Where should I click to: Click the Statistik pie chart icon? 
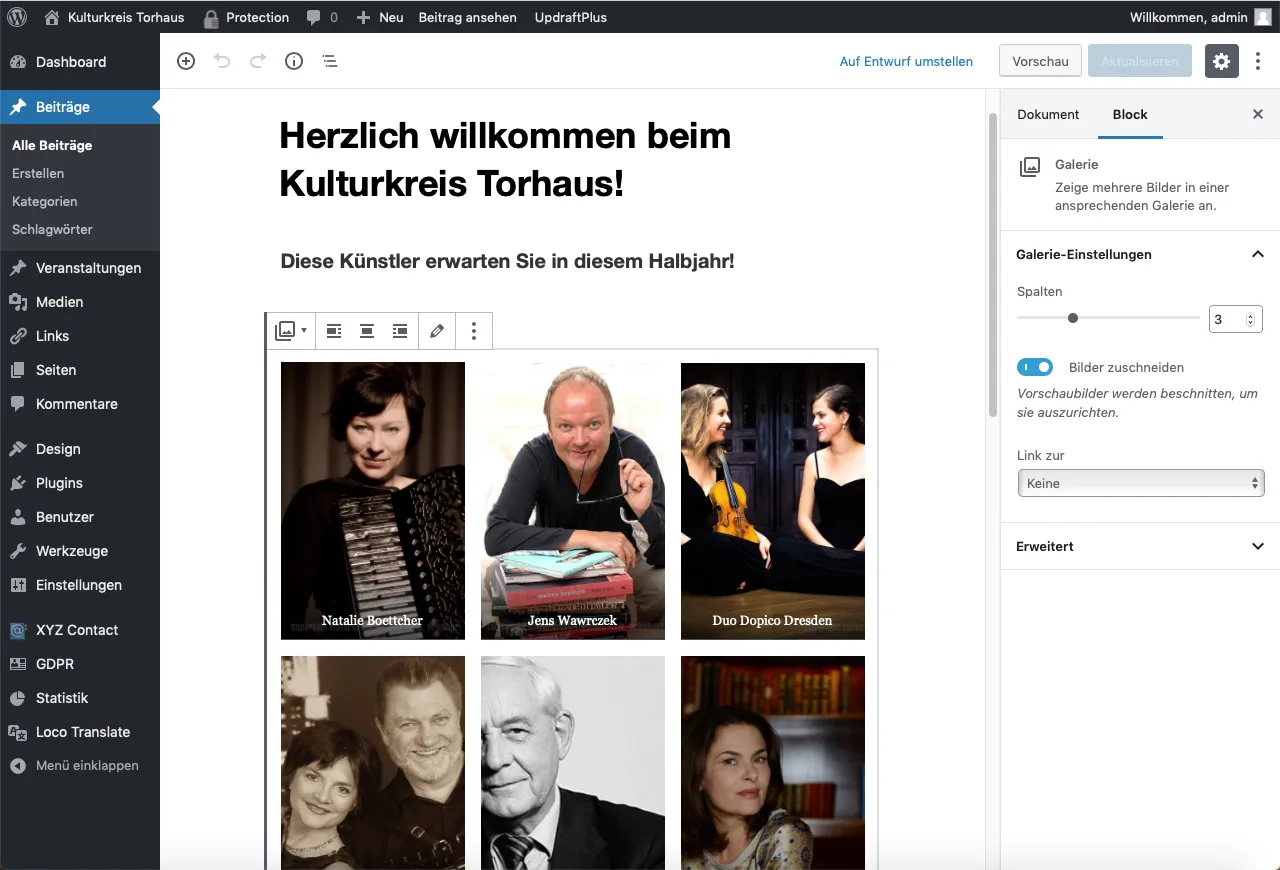pos(18,698)
